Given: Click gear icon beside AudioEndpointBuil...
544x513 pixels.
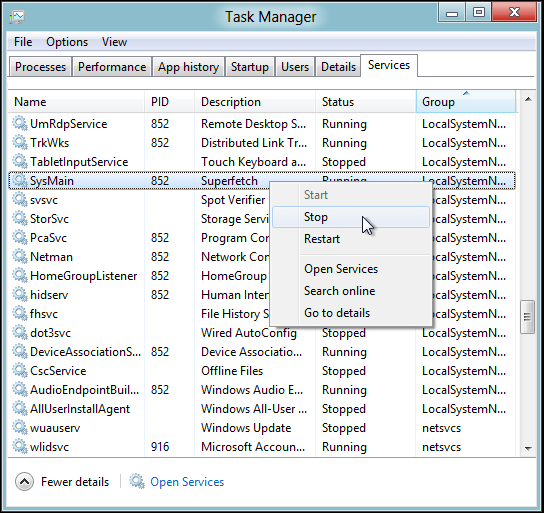Looking at the screenshot, I should coord(20,390).
